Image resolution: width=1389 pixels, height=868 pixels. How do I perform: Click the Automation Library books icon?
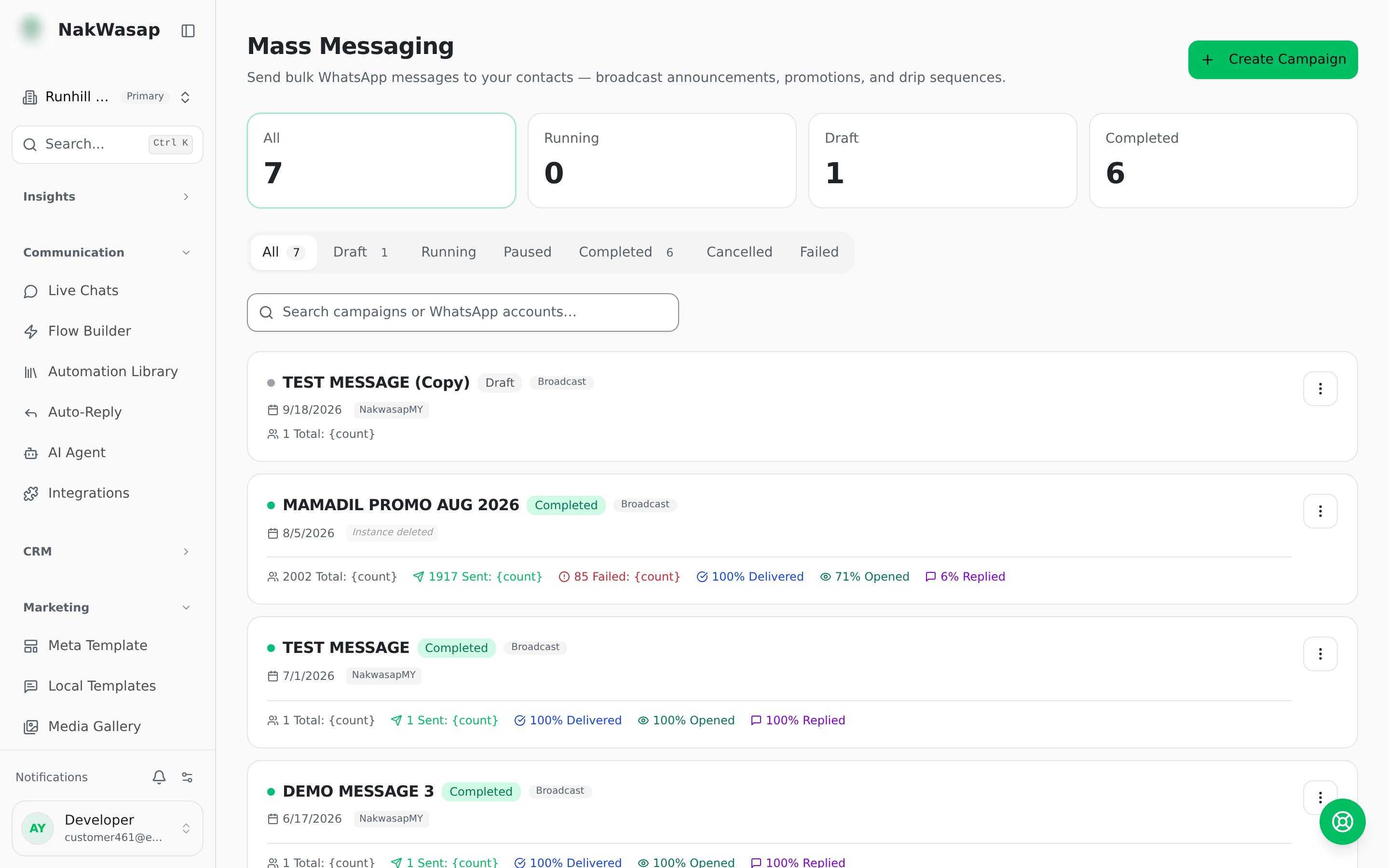coord(31,372)
